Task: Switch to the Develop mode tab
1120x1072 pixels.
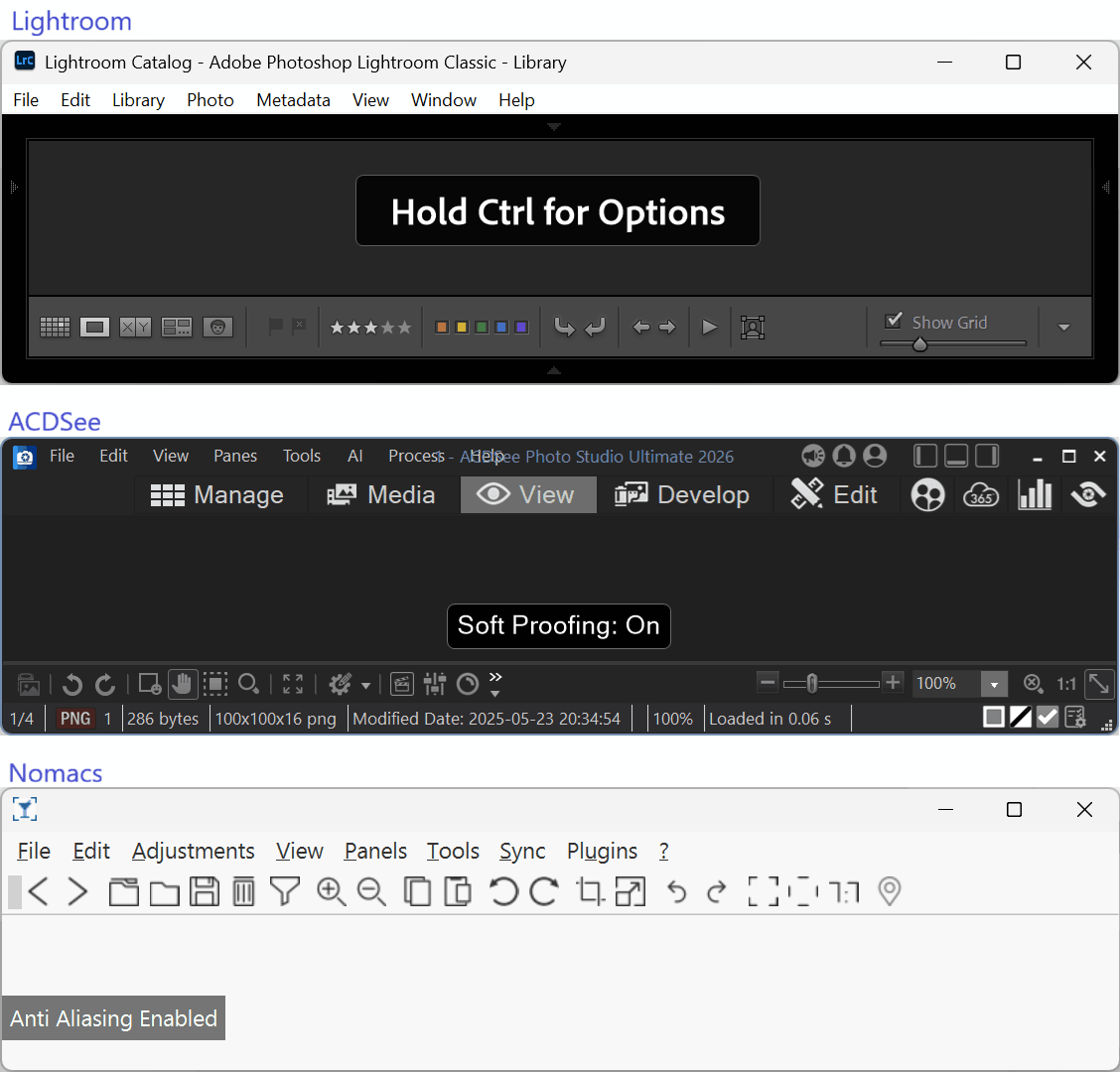Action: click(682, 494)
